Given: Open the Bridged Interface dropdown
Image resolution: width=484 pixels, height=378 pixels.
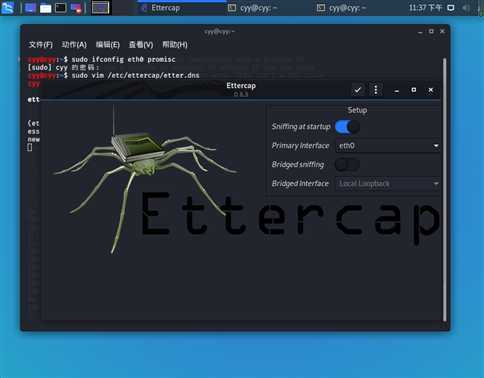Looking at the screenshot, I should [388, 184].
